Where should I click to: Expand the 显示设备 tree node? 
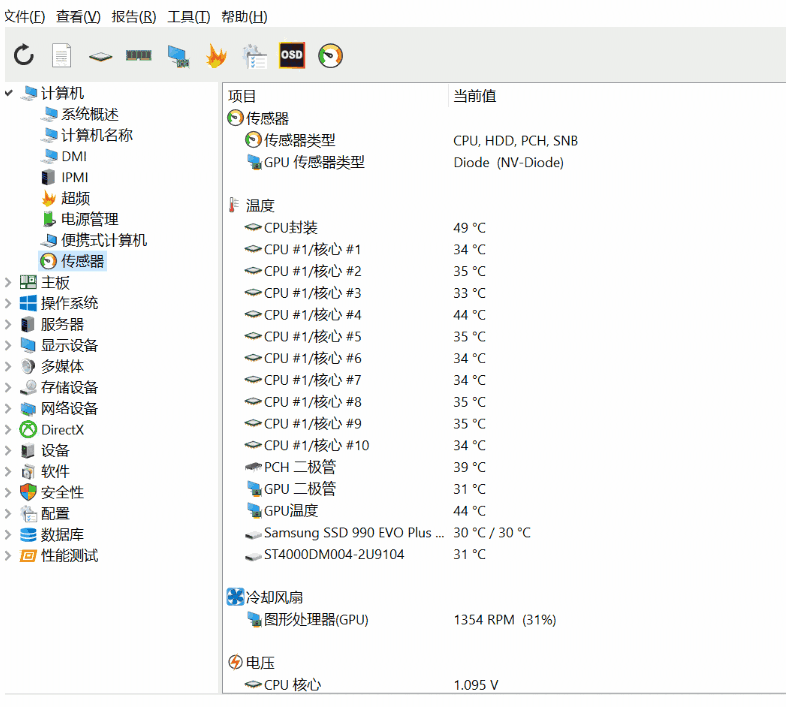click(x=9, y=345)
